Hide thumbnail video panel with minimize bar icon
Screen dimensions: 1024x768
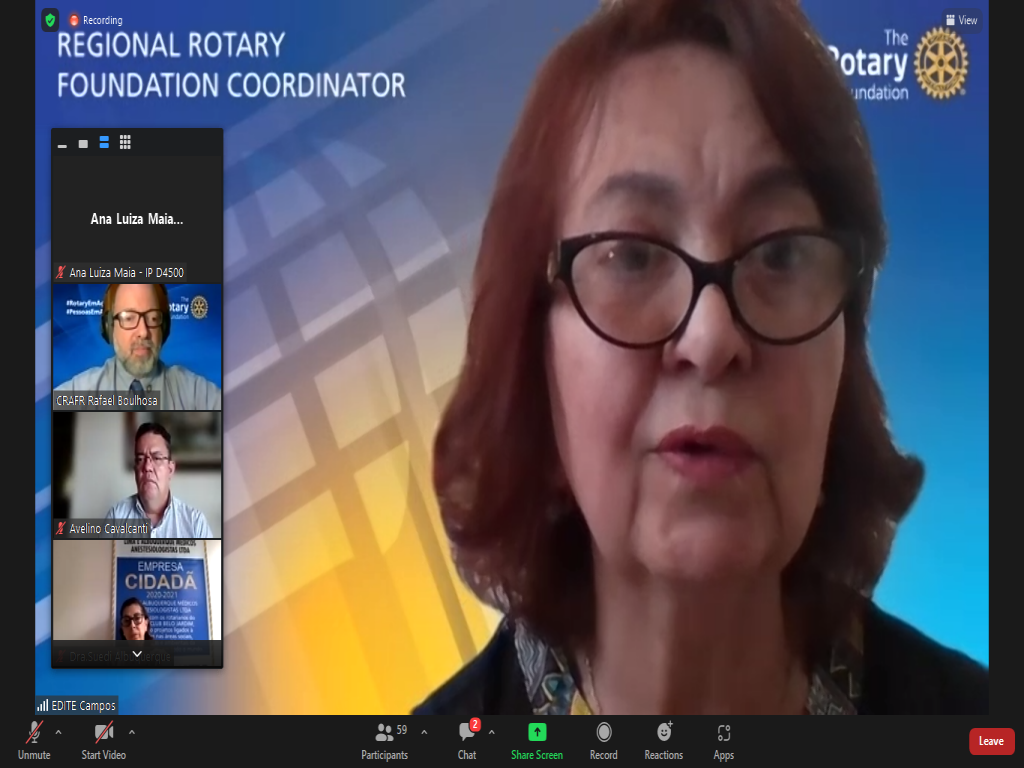[62, 144]
